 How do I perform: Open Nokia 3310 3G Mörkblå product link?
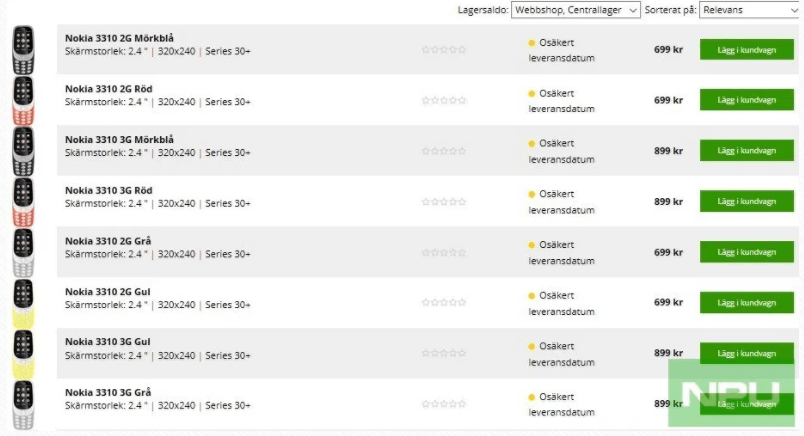coord(119,140)
